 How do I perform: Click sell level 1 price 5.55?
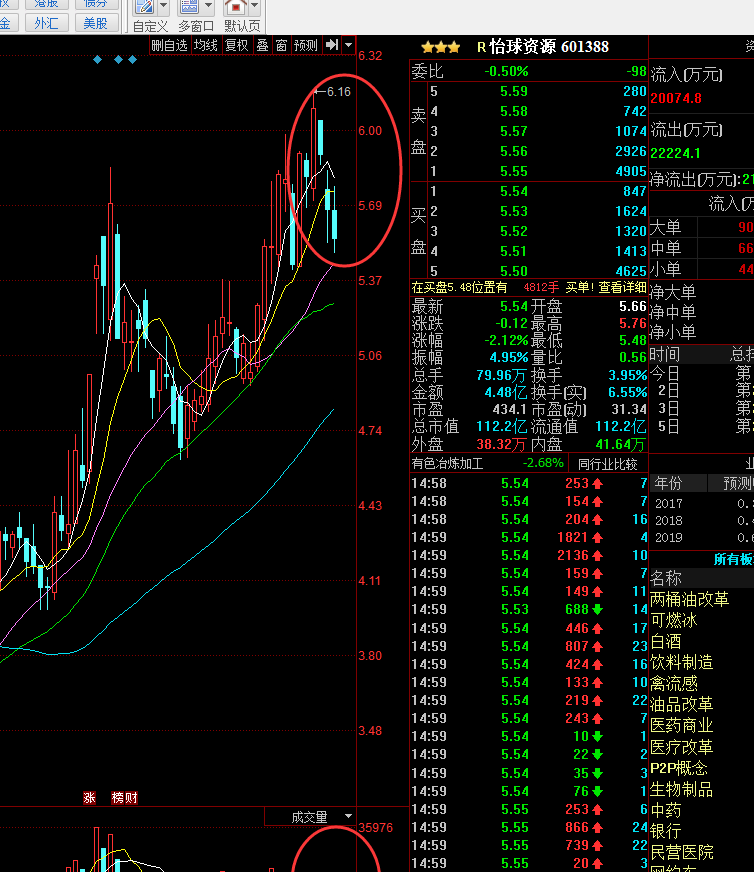(514, 171)
